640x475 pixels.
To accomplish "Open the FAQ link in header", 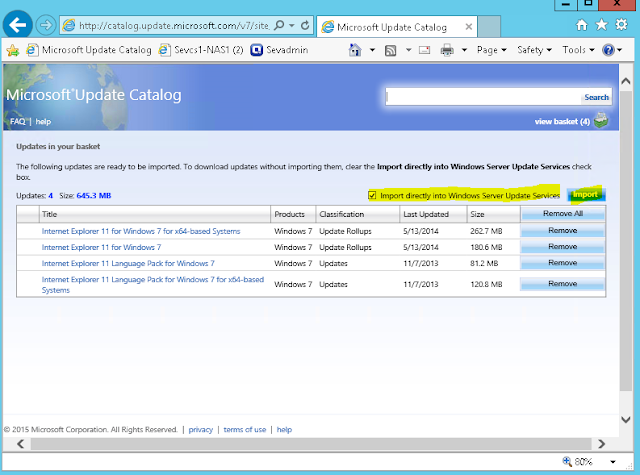I will point(18,121).
